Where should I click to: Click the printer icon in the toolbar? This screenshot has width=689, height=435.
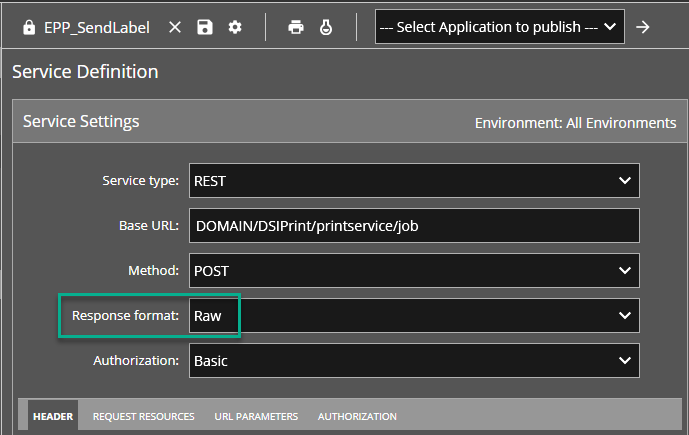point(296,27)
